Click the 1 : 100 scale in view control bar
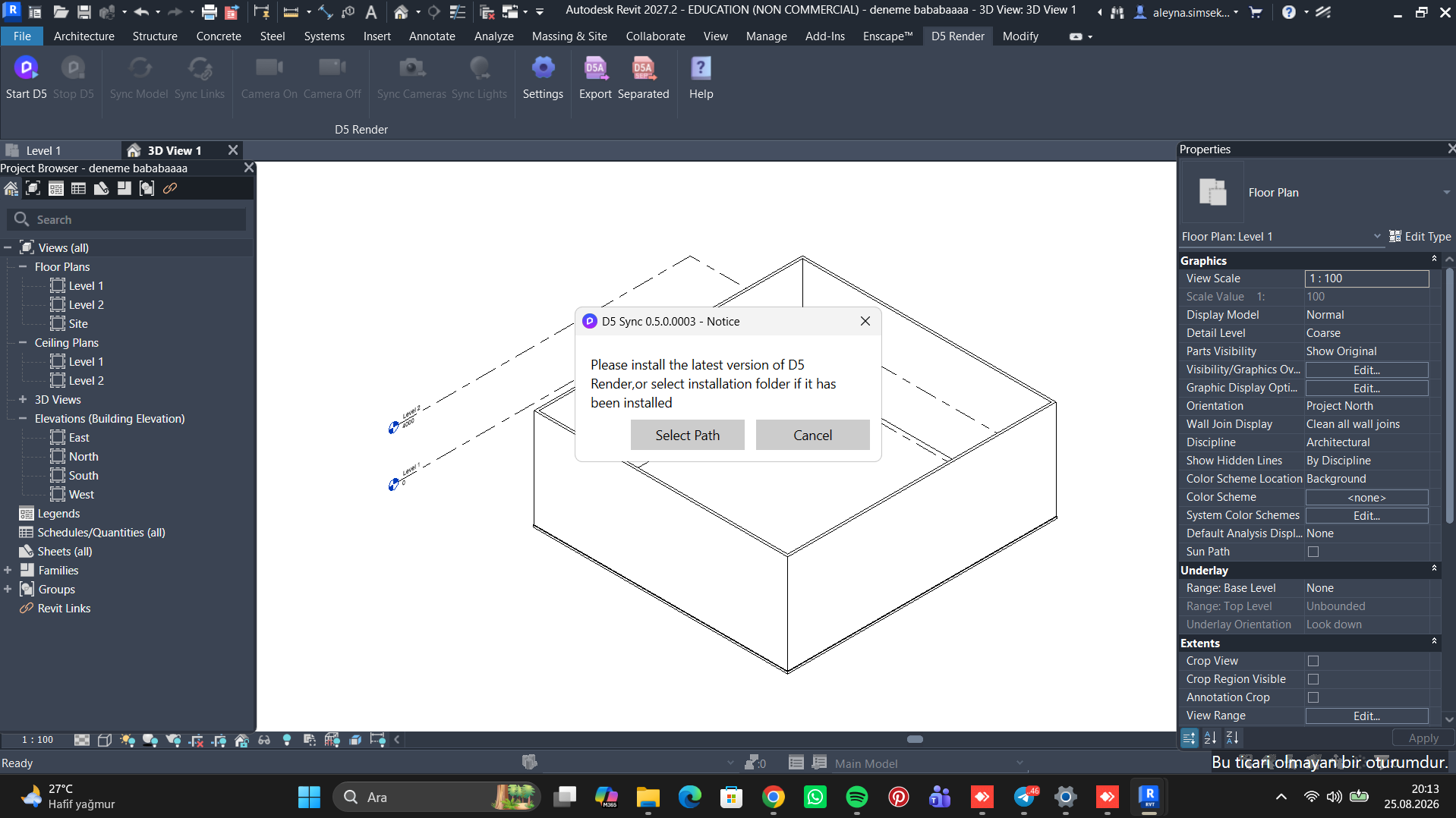This screenshot has width=1456, height=818. coord(37,740)
